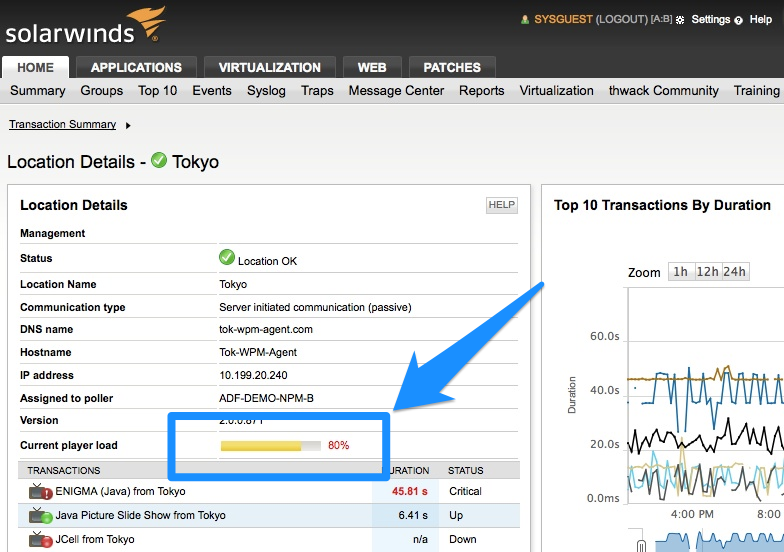Open the VIRTUALIZATION tab
This screenshot has height=552, width=784.
coord(270,67)
